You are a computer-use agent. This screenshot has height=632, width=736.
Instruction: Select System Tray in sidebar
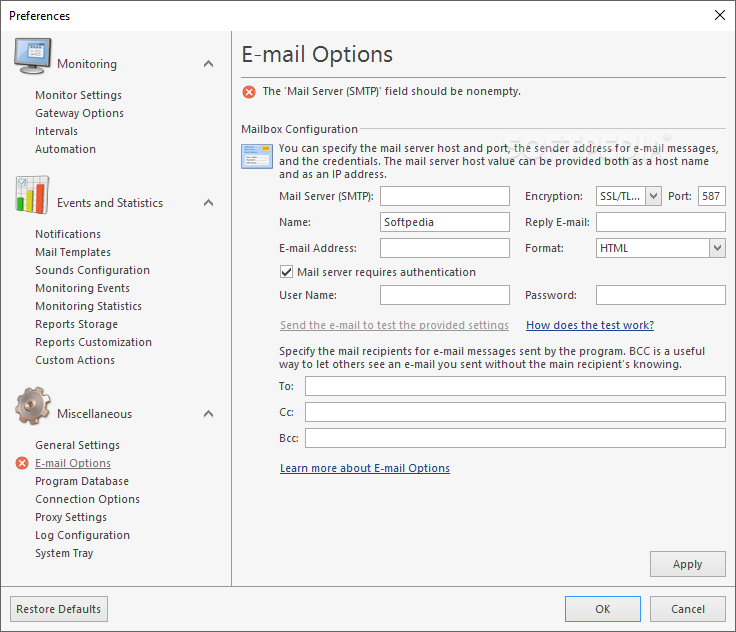click(x=64, y=553)
